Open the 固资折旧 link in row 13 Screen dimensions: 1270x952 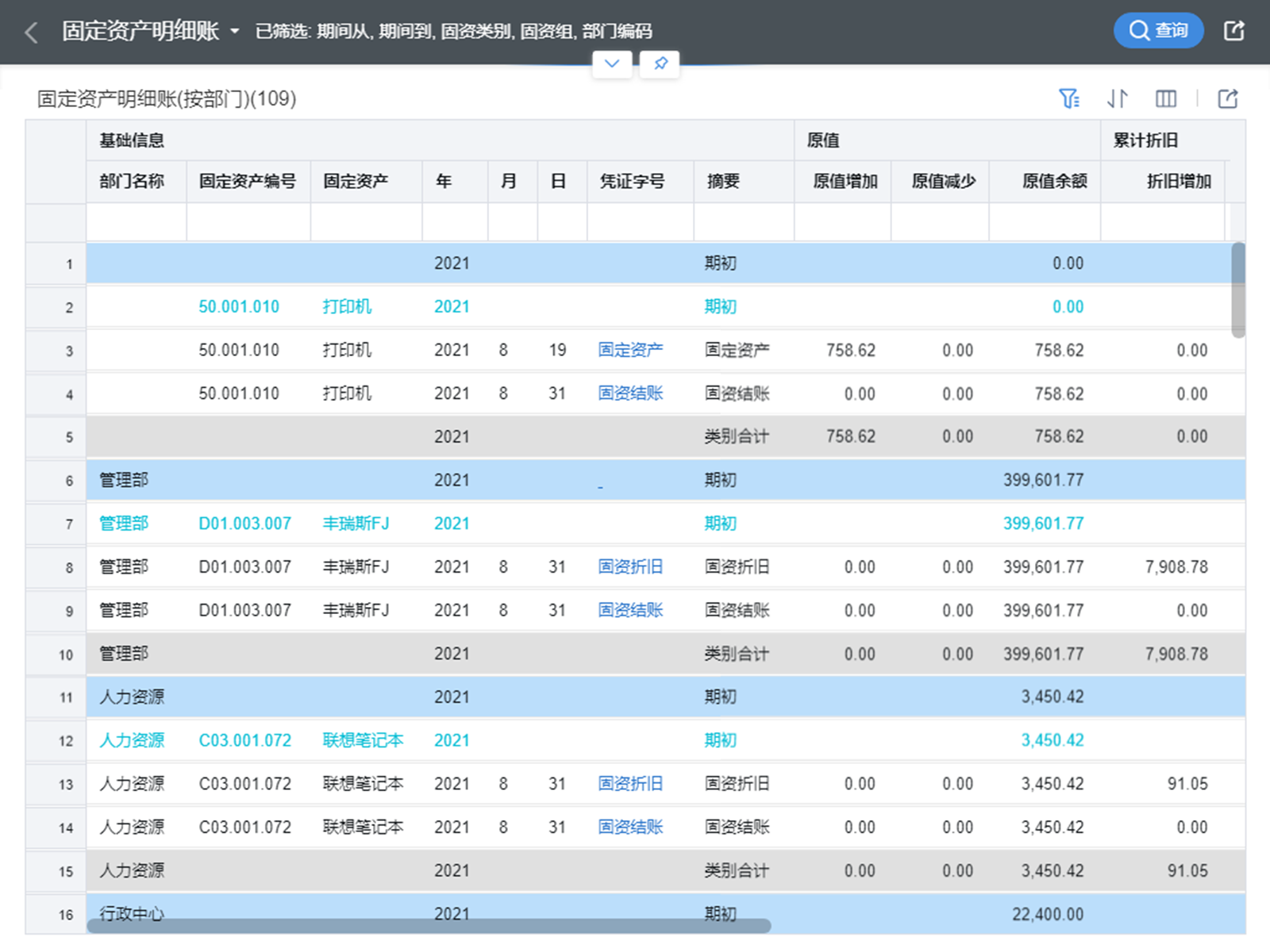(x=630, y=784)
